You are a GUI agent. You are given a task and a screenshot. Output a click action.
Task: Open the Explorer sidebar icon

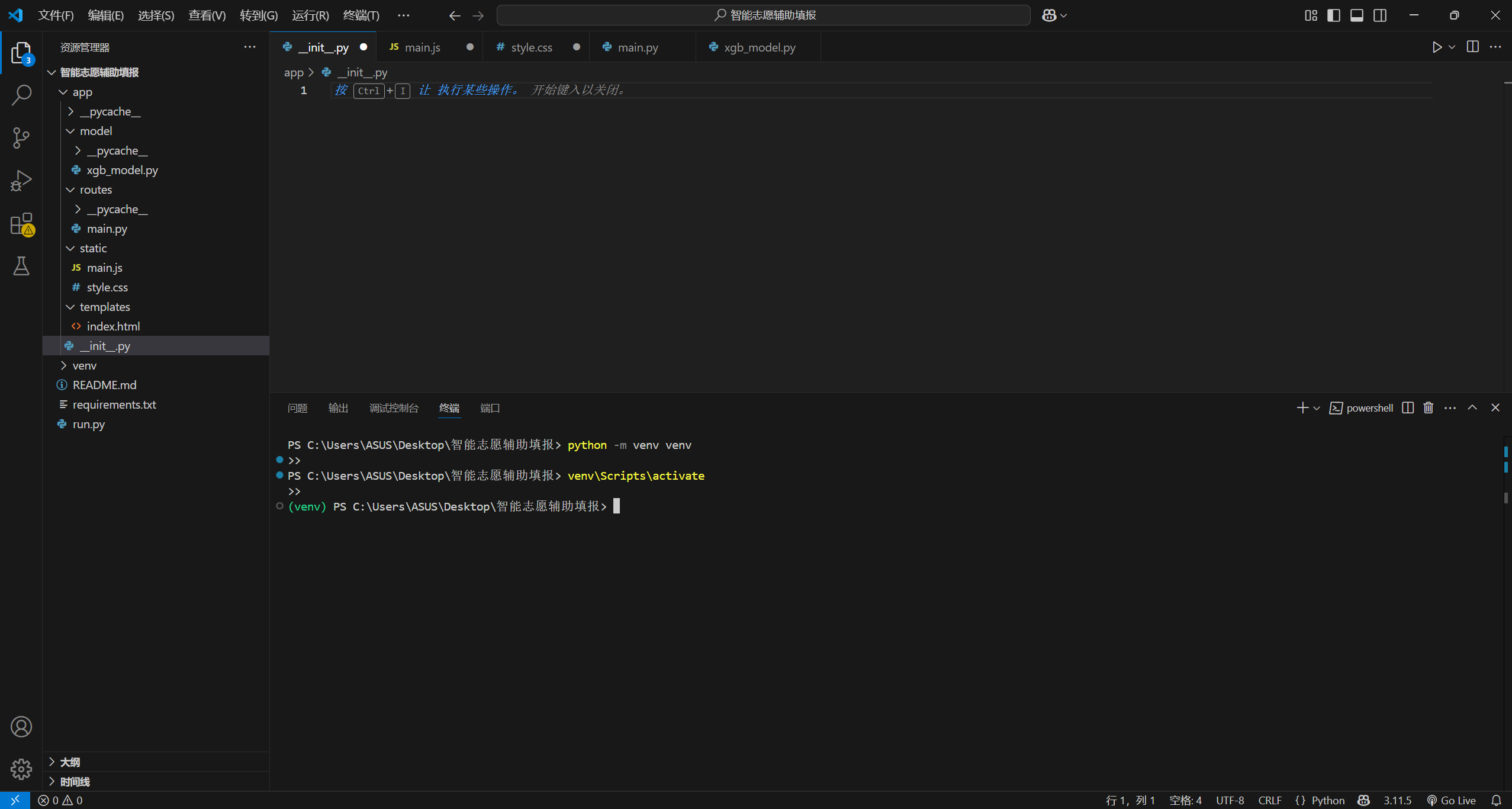(x=21, y=52)
